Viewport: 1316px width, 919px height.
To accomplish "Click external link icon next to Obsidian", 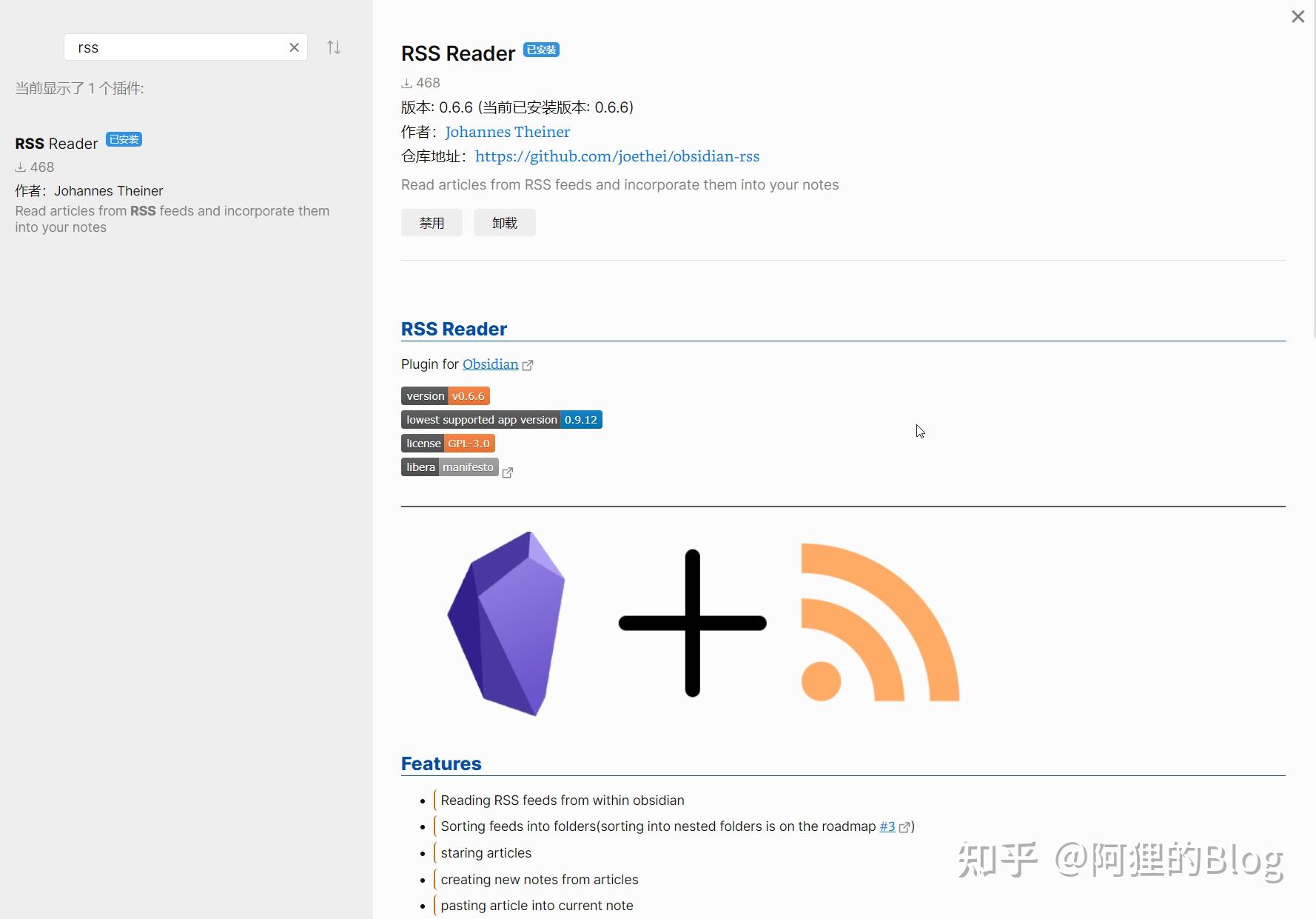I will [528, 365].
